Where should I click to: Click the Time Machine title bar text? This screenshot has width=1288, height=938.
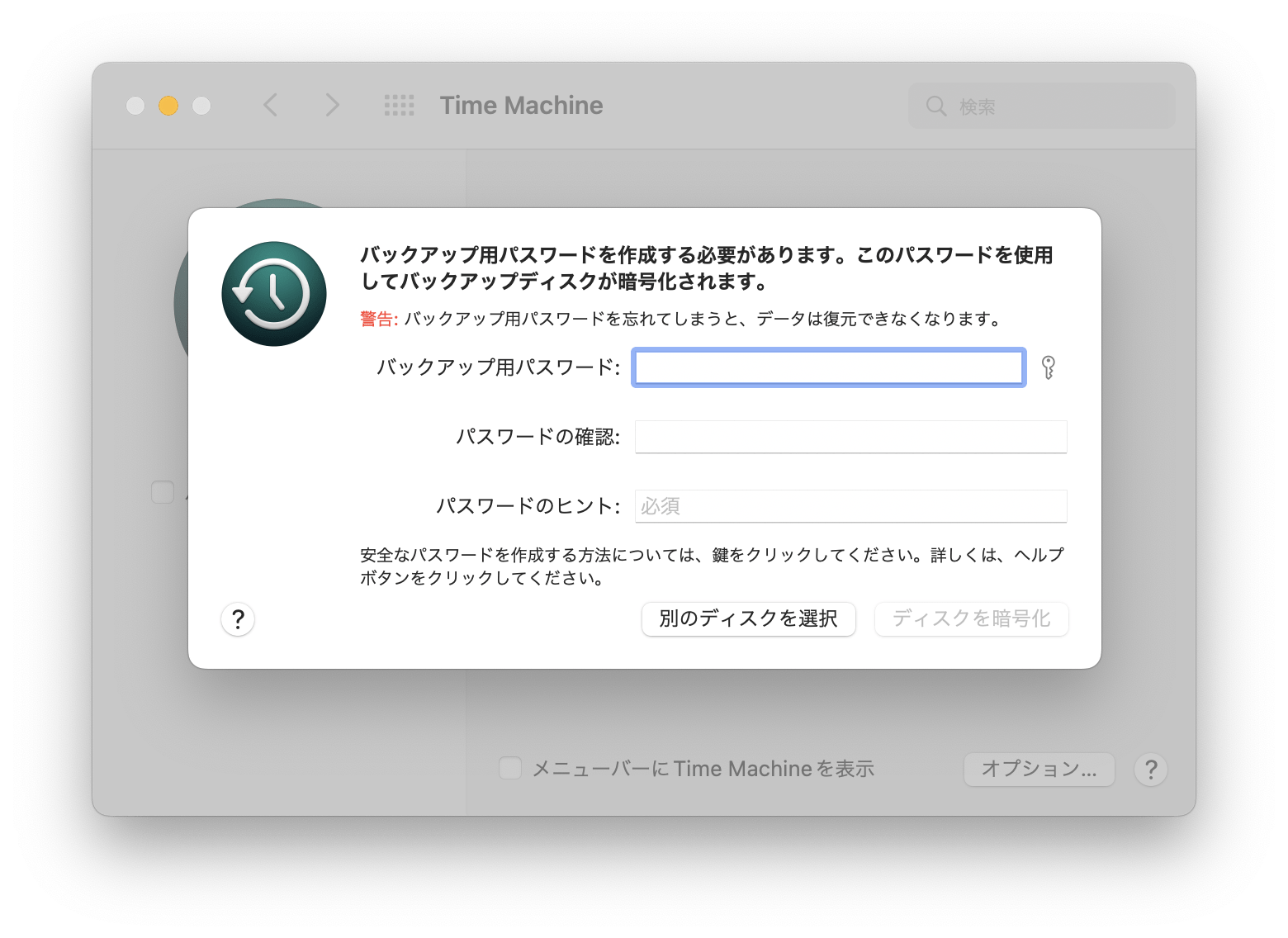click(521, 105)
